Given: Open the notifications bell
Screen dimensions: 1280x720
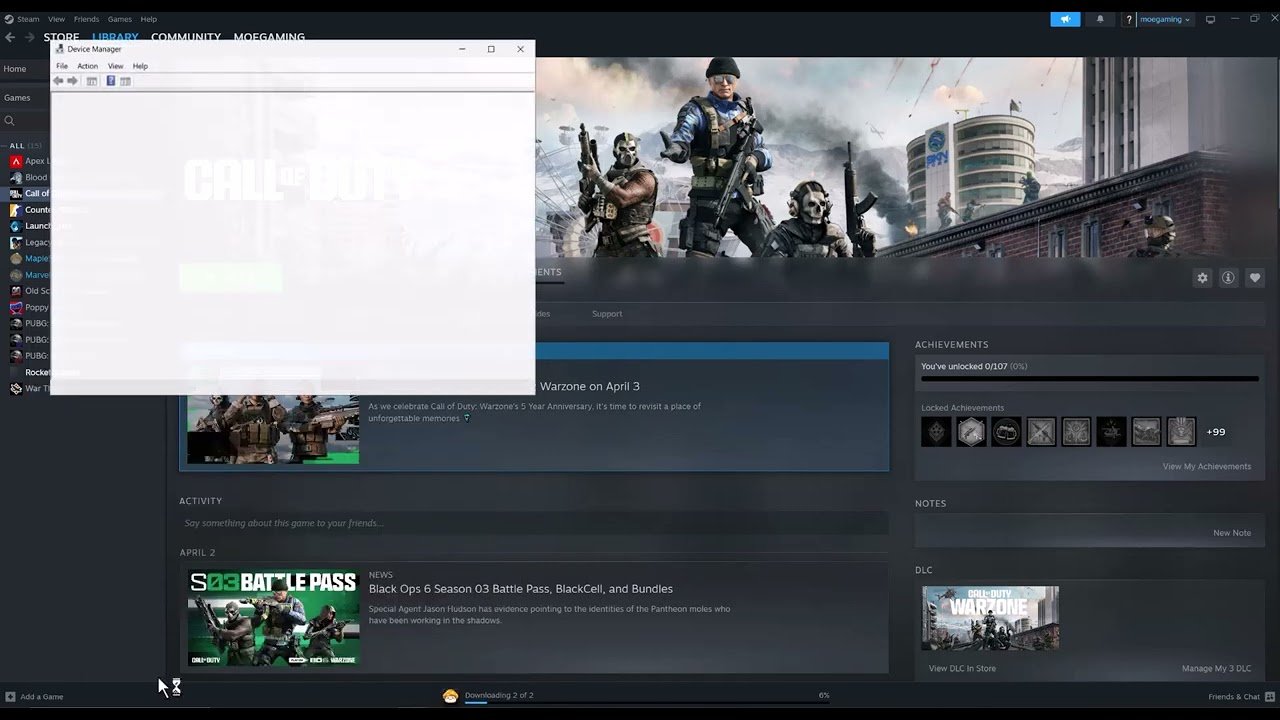Looking at the screenshot, I should pos(1101,19).
